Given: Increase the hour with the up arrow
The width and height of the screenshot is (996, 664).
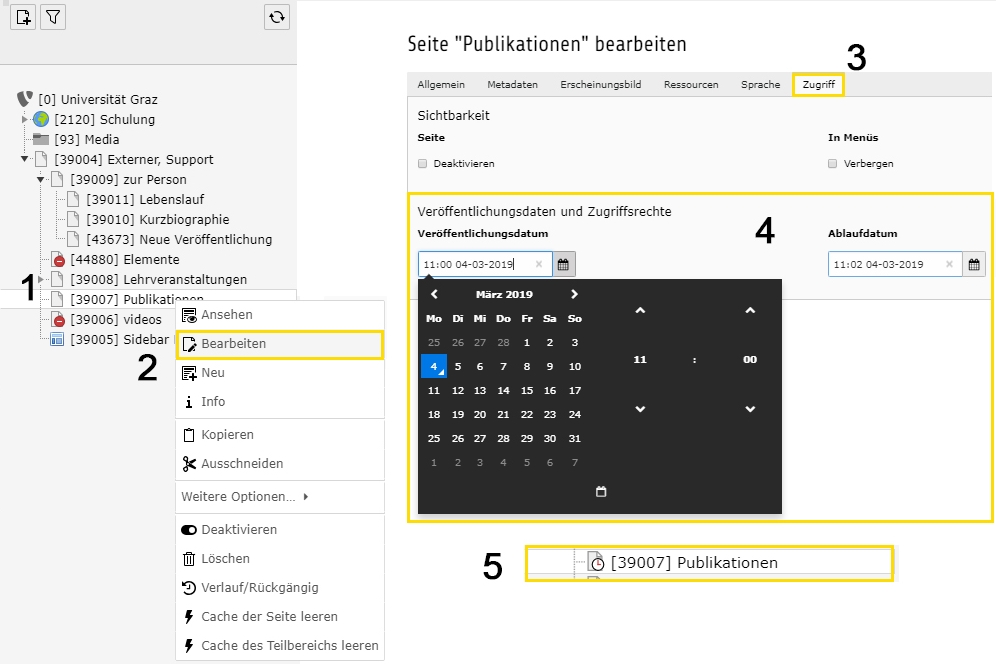Looking at the screenshot, I should pos(640,310).
